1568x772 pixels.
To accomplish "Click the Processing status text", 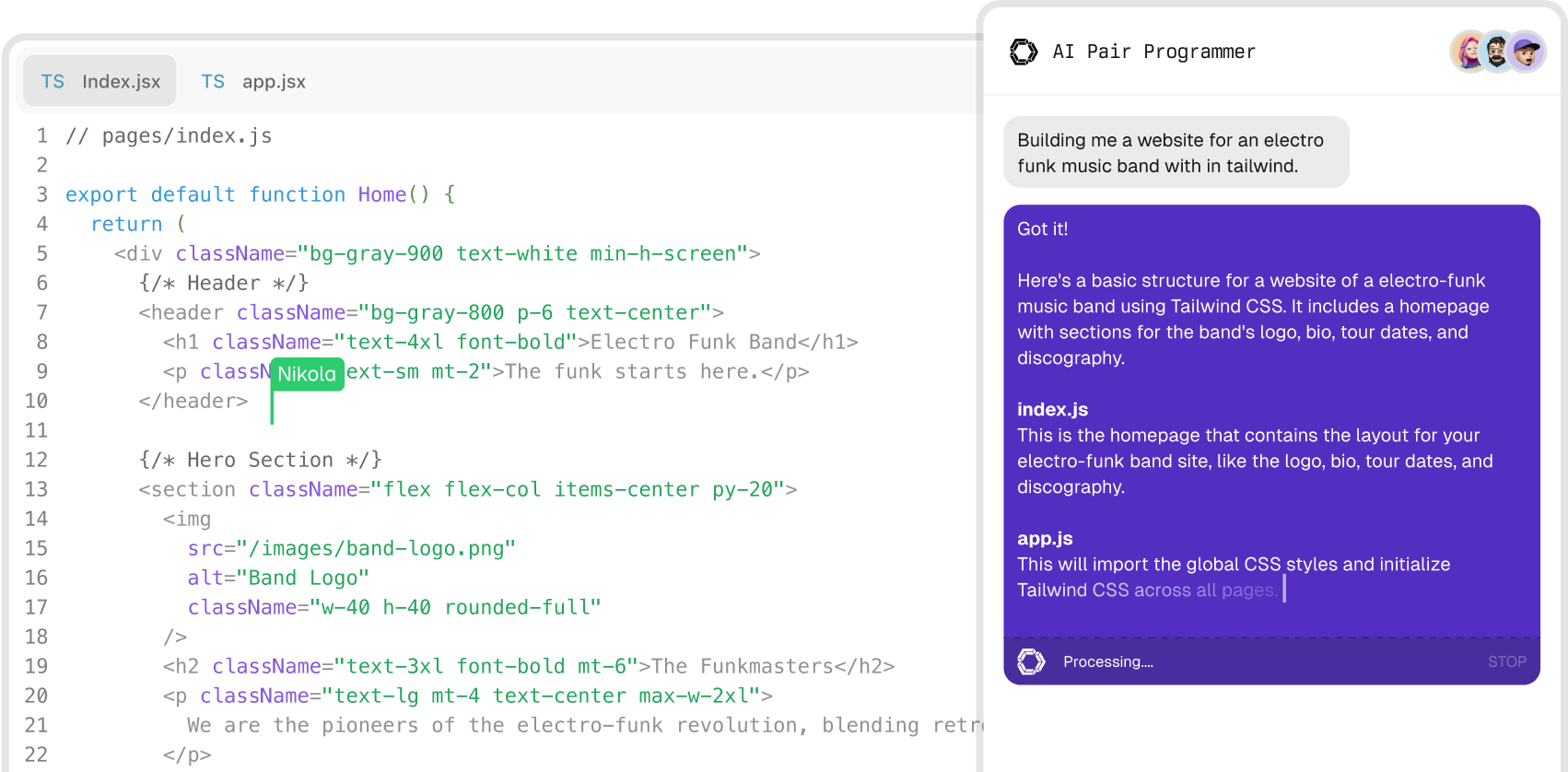I will point(1107,661).
